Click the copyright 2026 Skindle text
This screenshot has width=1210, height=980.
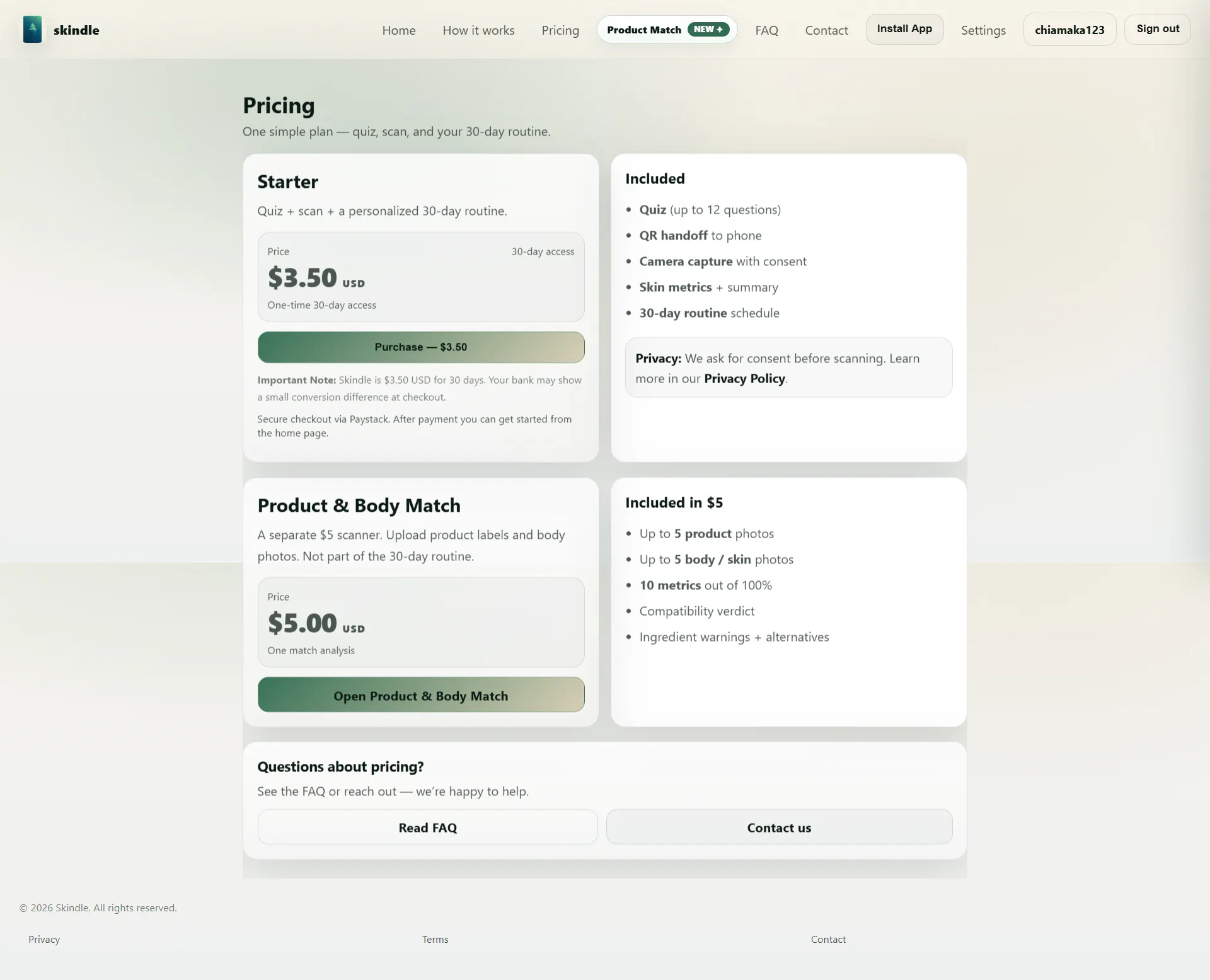(x=98, y=908)
